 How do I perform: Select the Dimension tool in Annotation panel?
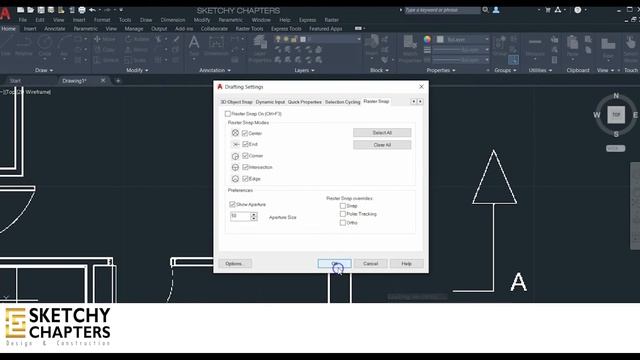point(216,45)
